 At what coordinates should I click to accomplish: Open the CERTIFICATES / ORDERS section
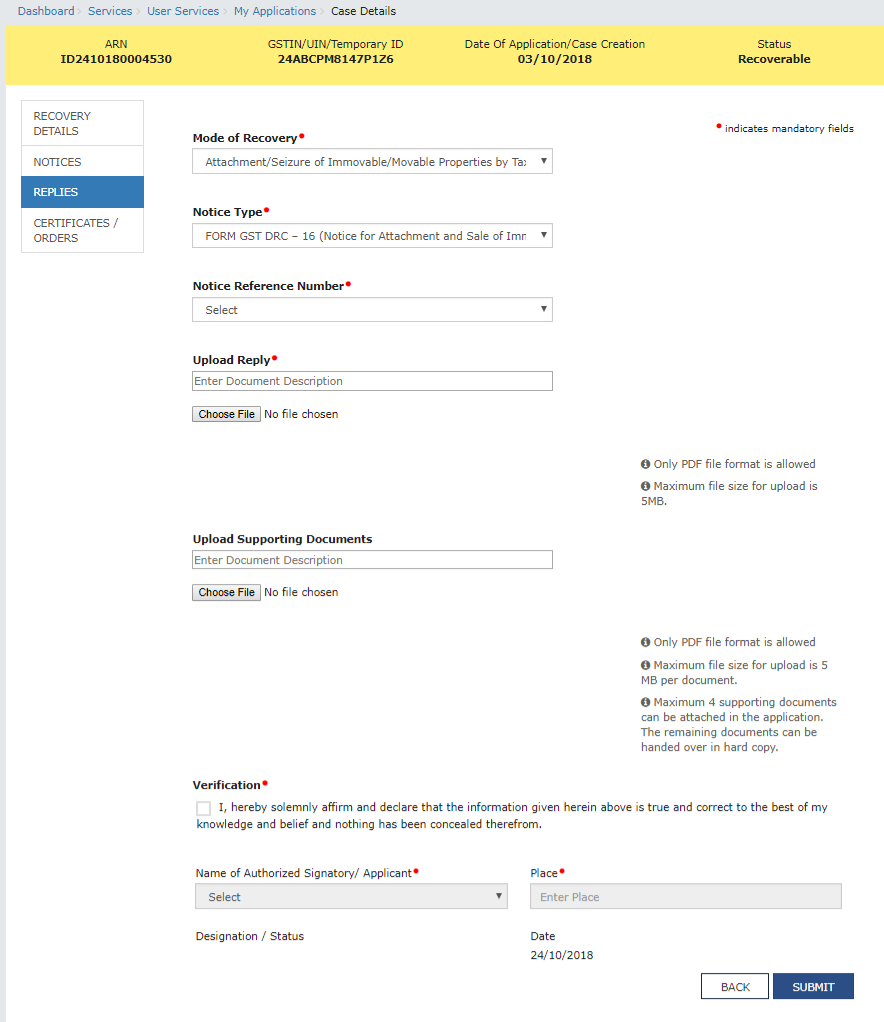82,230
